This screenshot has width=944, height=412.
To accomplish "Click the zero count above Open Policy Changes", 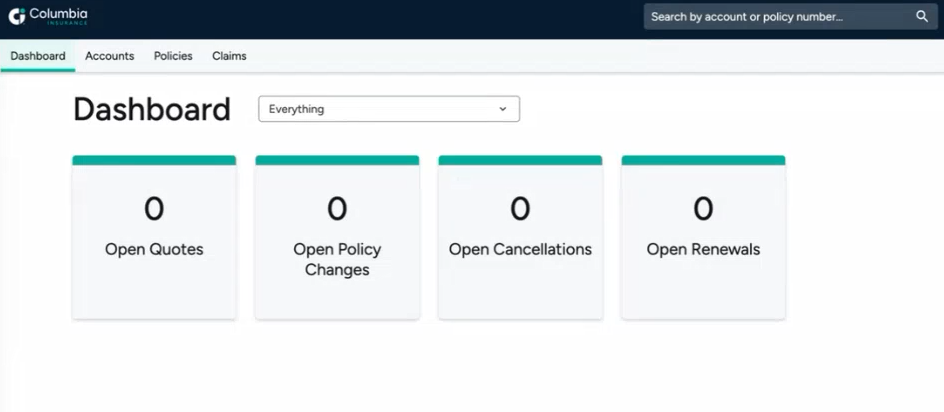I will [337, 209].
